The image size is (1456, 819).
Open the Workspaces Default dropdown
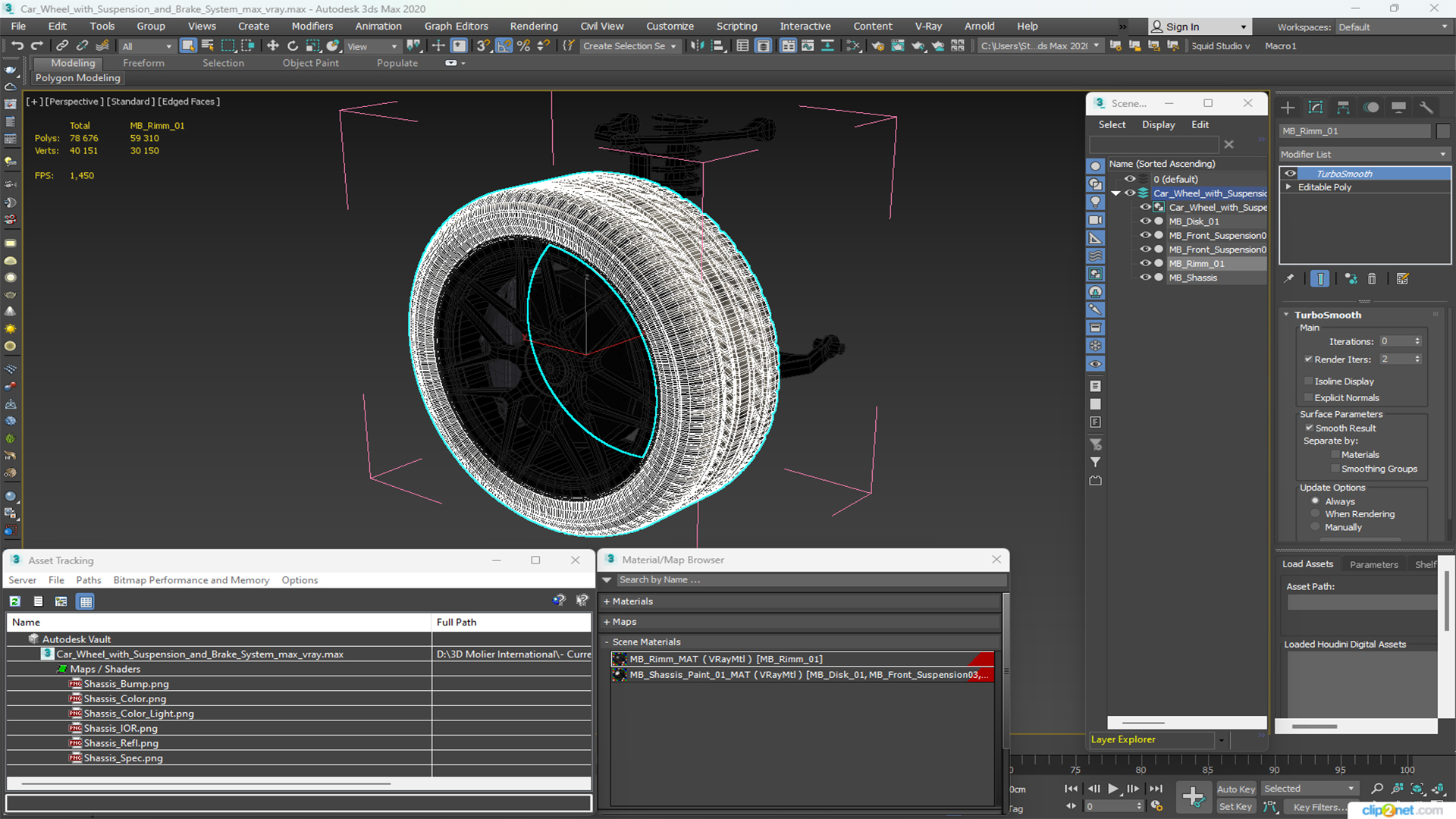point(1392,27)
